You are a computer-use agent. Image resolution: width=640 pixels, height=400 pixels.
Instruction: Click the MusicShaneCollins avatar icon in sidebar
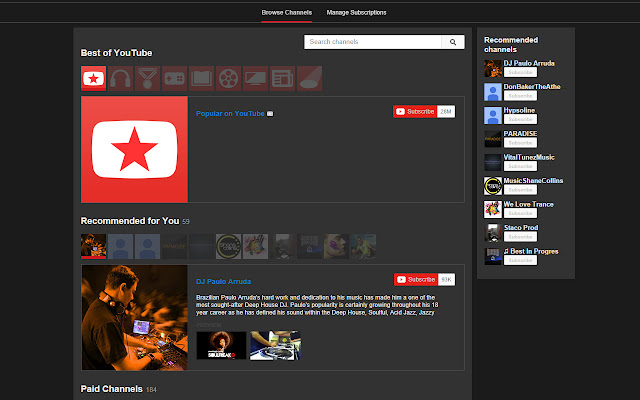[493, 186]
